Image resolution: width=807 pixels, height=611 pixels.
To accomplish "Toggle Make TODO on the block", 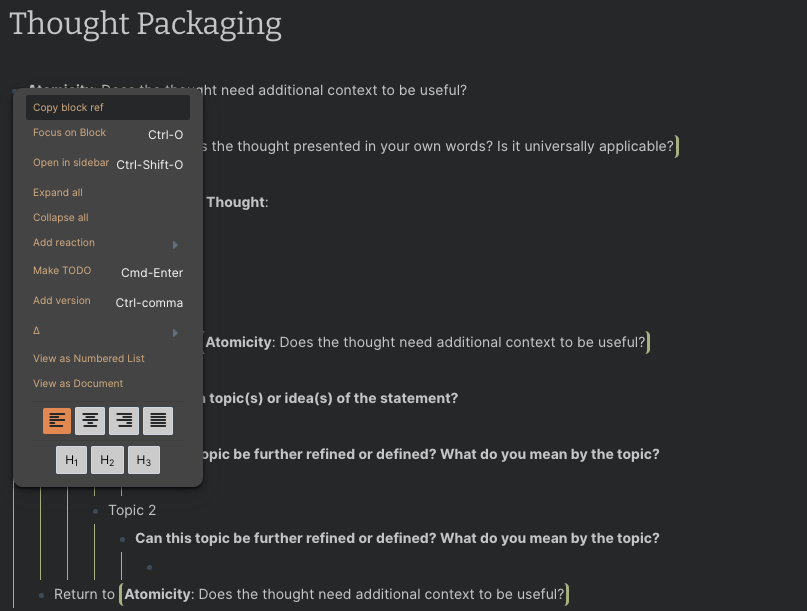I will (x=62, y=271).
